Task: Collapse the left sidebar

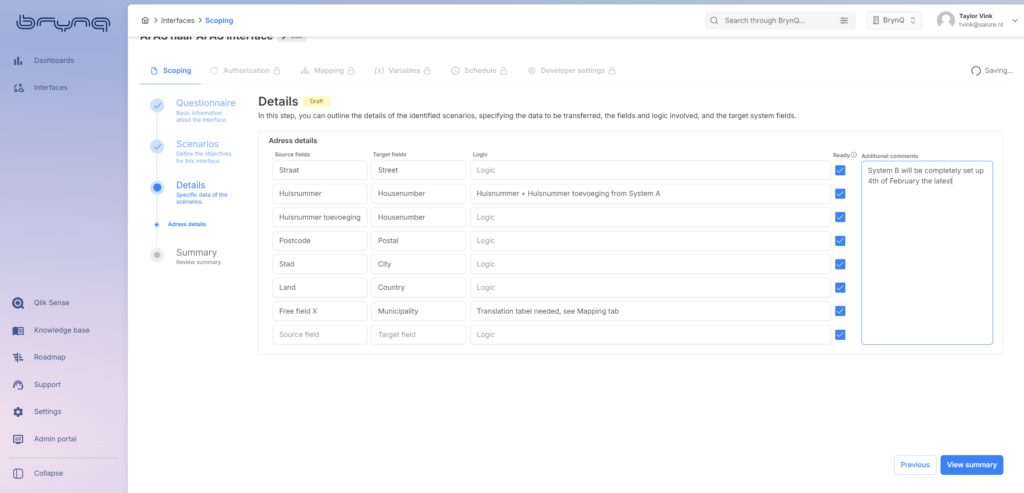Action: point(19,473)
